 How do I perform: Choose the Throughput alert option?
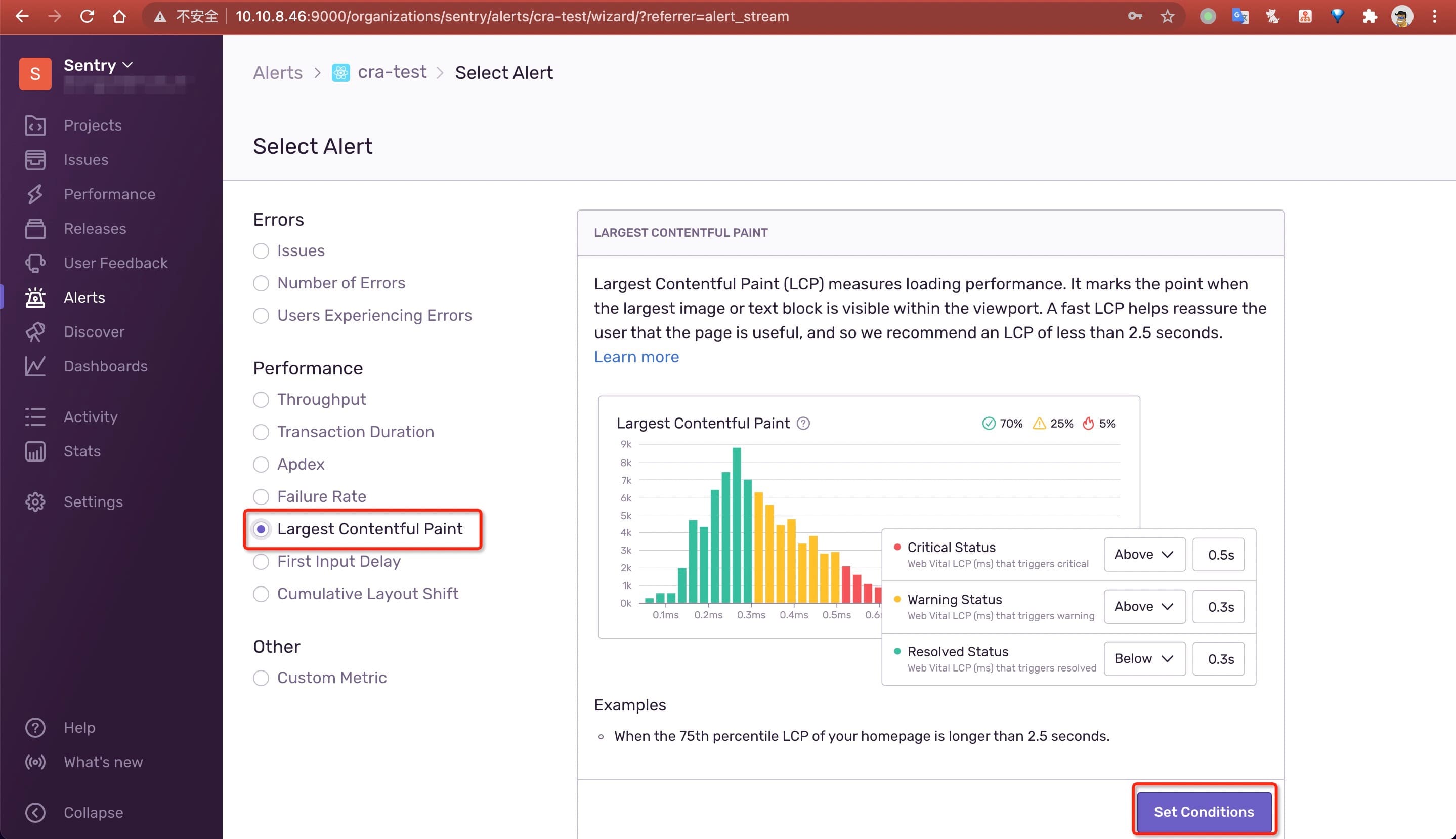tap(261, 400)
